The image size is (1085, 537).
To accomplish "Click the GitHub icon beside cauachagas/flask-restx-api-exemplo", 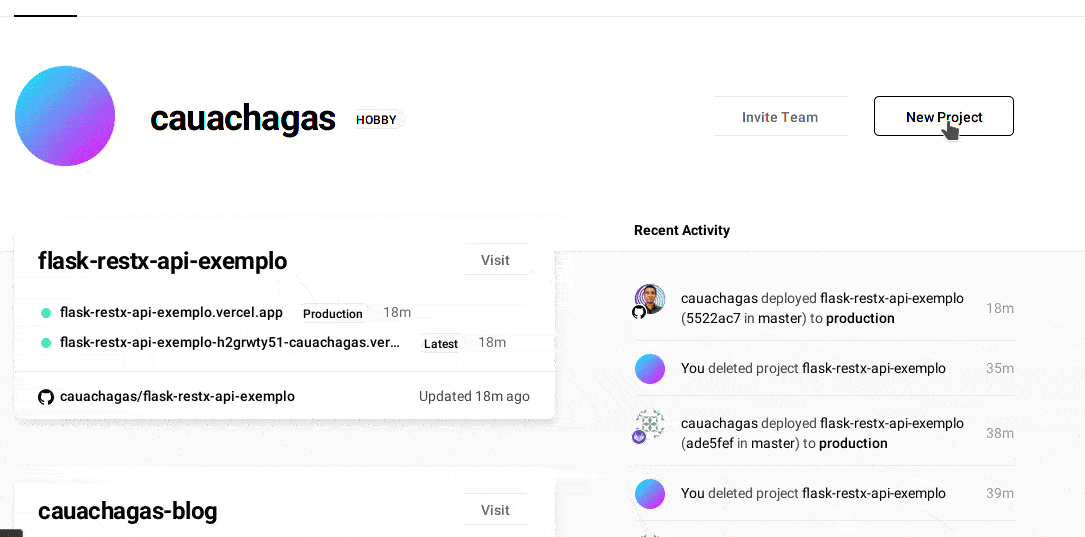I will click(x=45, y=397).
